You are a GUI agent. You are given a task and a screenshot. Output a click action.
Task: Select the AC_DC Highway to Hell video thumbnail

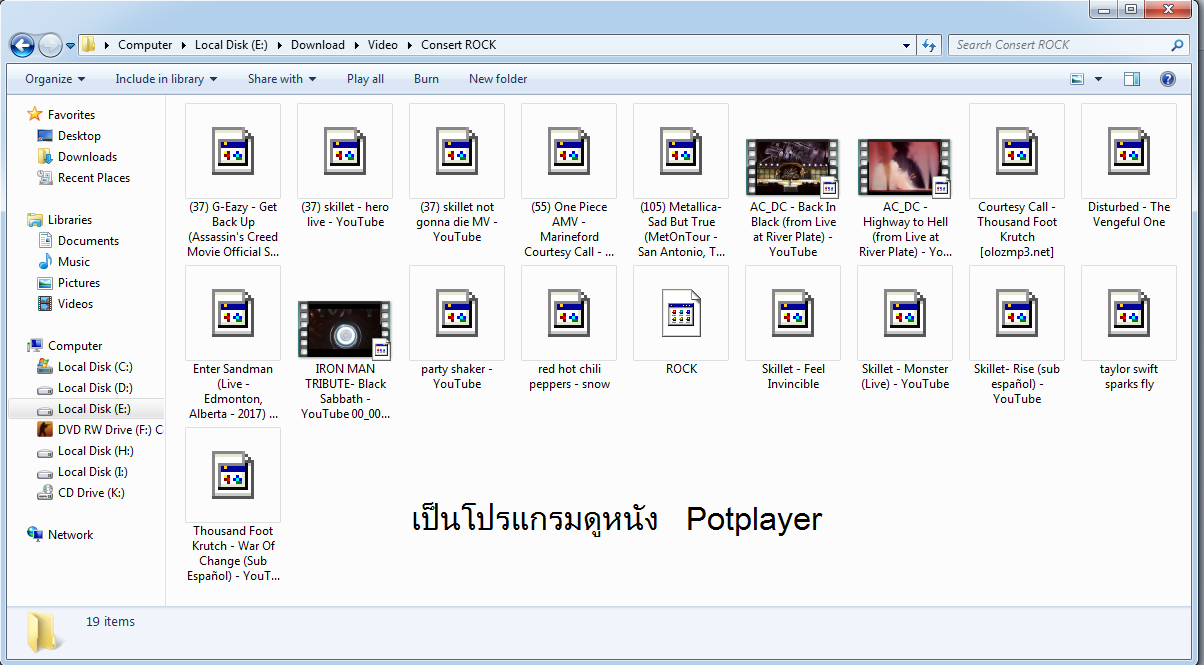pyautogui.click(x=905, y=167)
